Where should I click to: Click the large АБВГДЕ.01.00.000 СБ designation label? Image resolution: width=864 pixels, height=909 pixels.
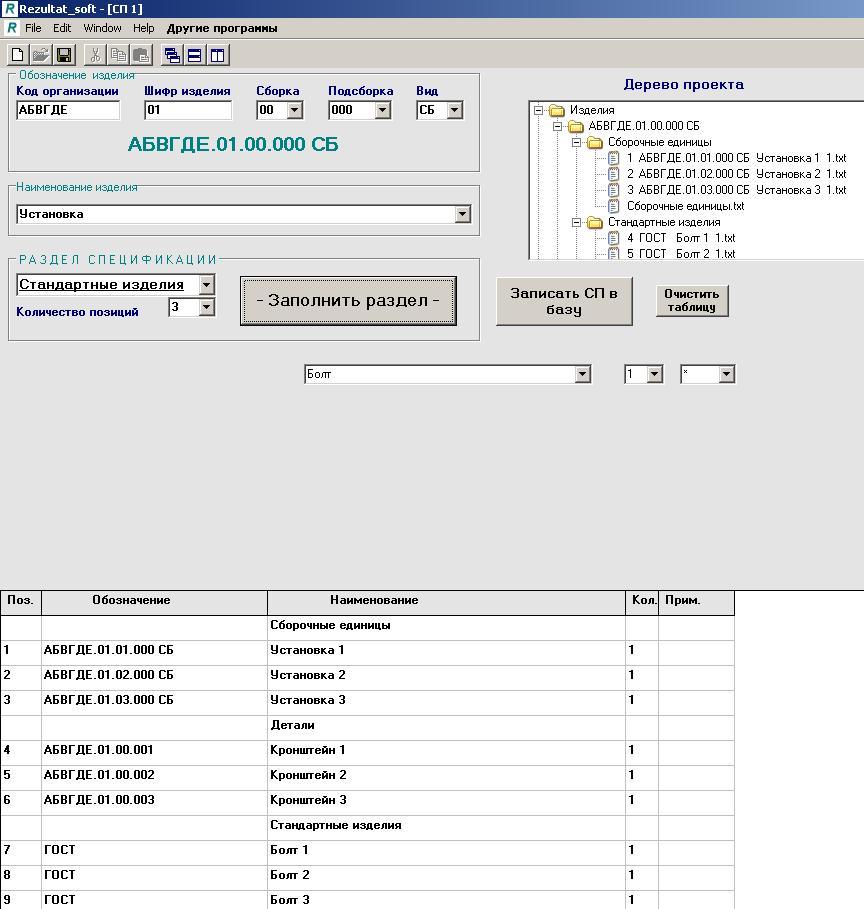coord(233,144)
